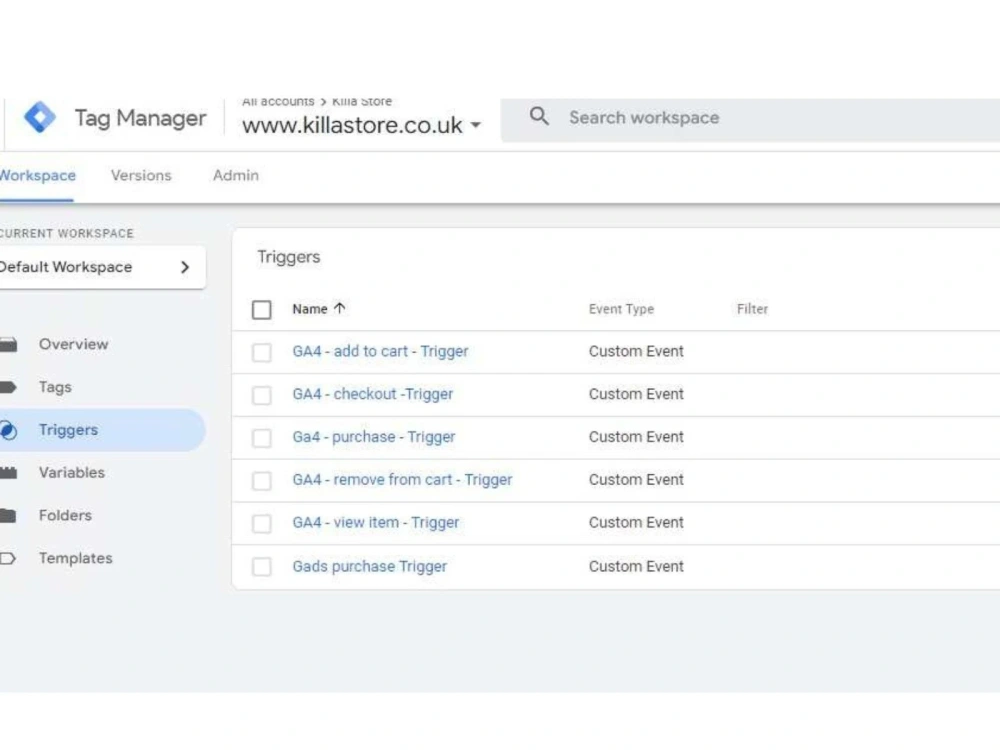Image resolution: width=1000 pixels, height=750 pixels.
Task: Open Overview in the sidebar
Action: [73, 344]
